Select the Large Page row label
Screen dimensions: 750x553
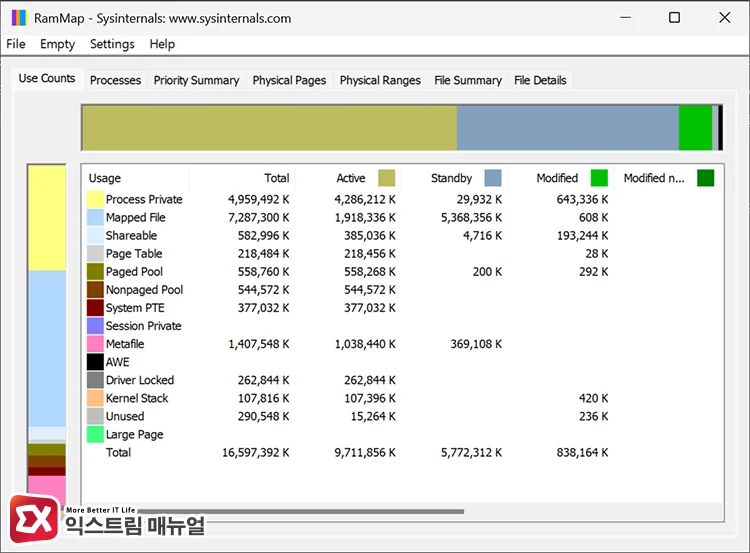pos(134,434)
